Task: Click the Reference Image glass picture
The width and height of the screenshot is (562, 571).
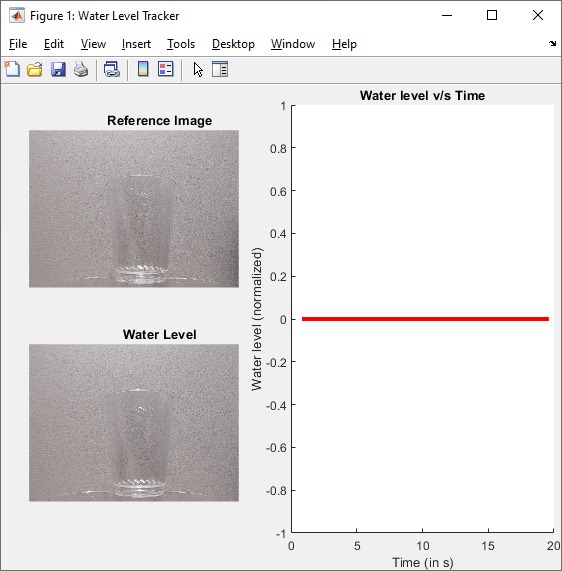Action: click(x=134, y=209)
